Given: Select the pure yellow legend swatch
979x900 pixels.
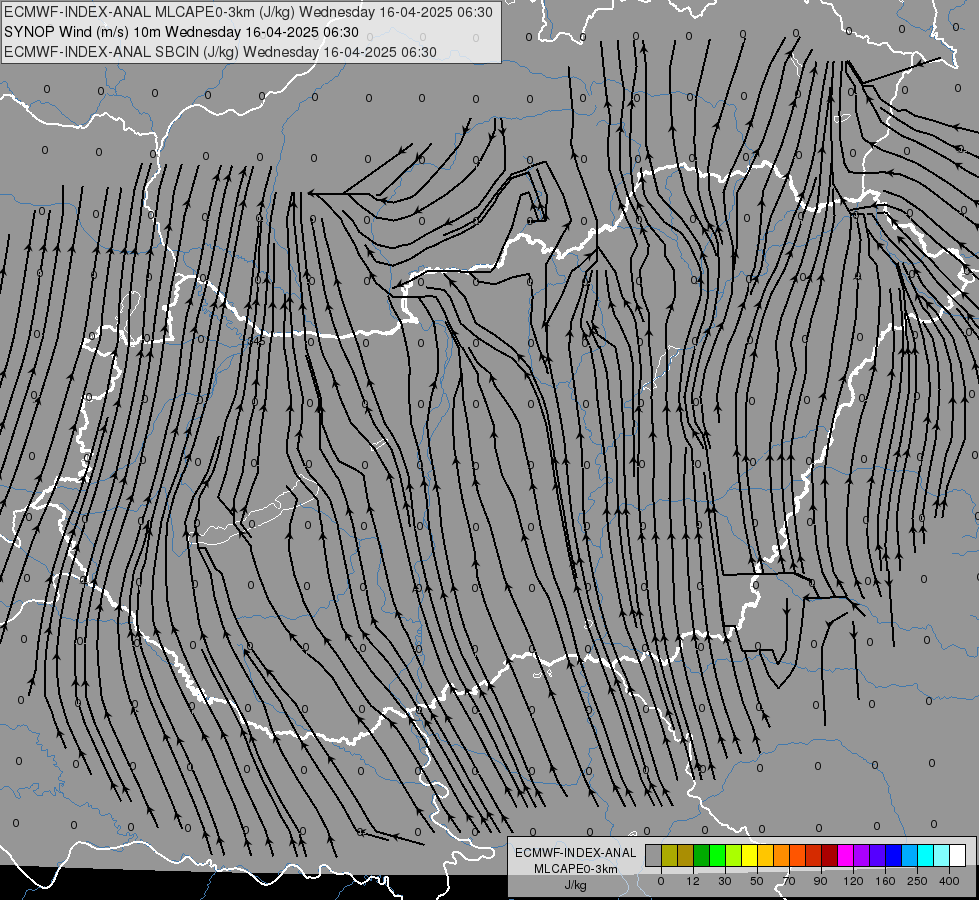Looking at the screenshot, I should tap(750, 855).
